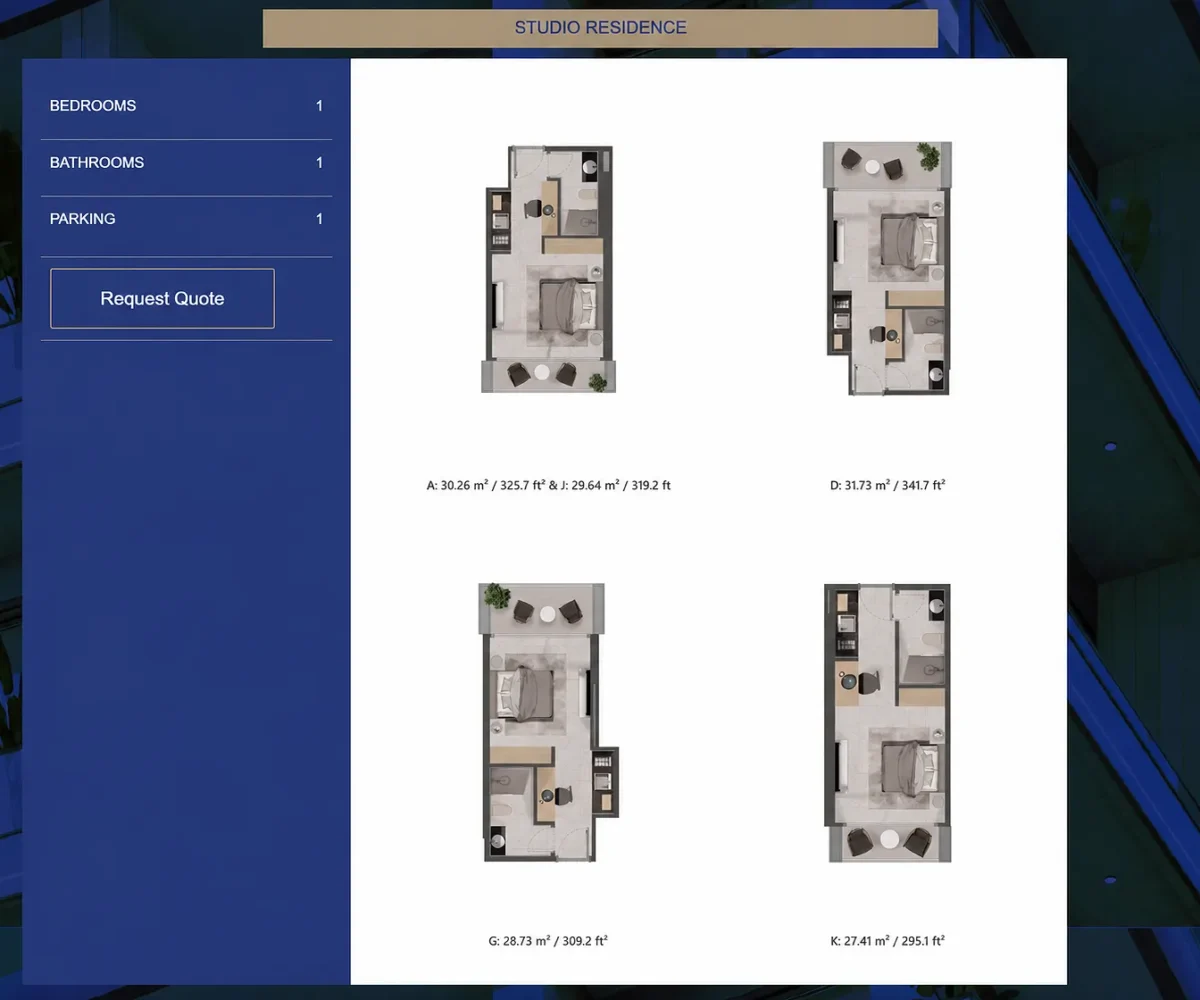Click the Request Quote button
The height and width of the screenshot is (1000, 1200).
point(162,298)
